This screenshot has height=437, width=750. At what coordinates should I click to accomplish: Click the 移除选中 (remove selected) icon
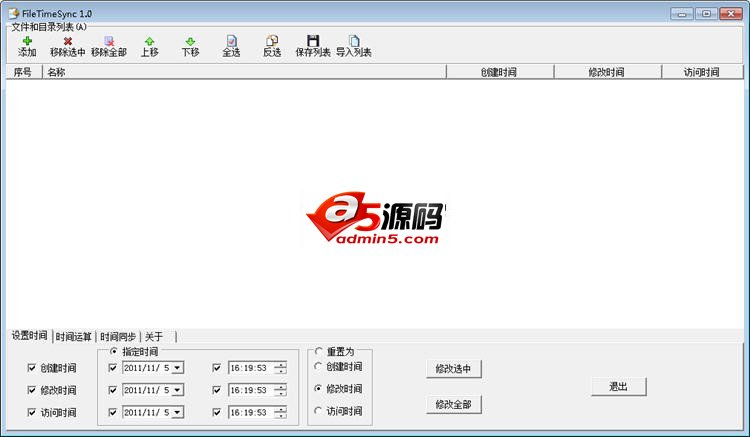pyautogui.click(x=68, y=42)
